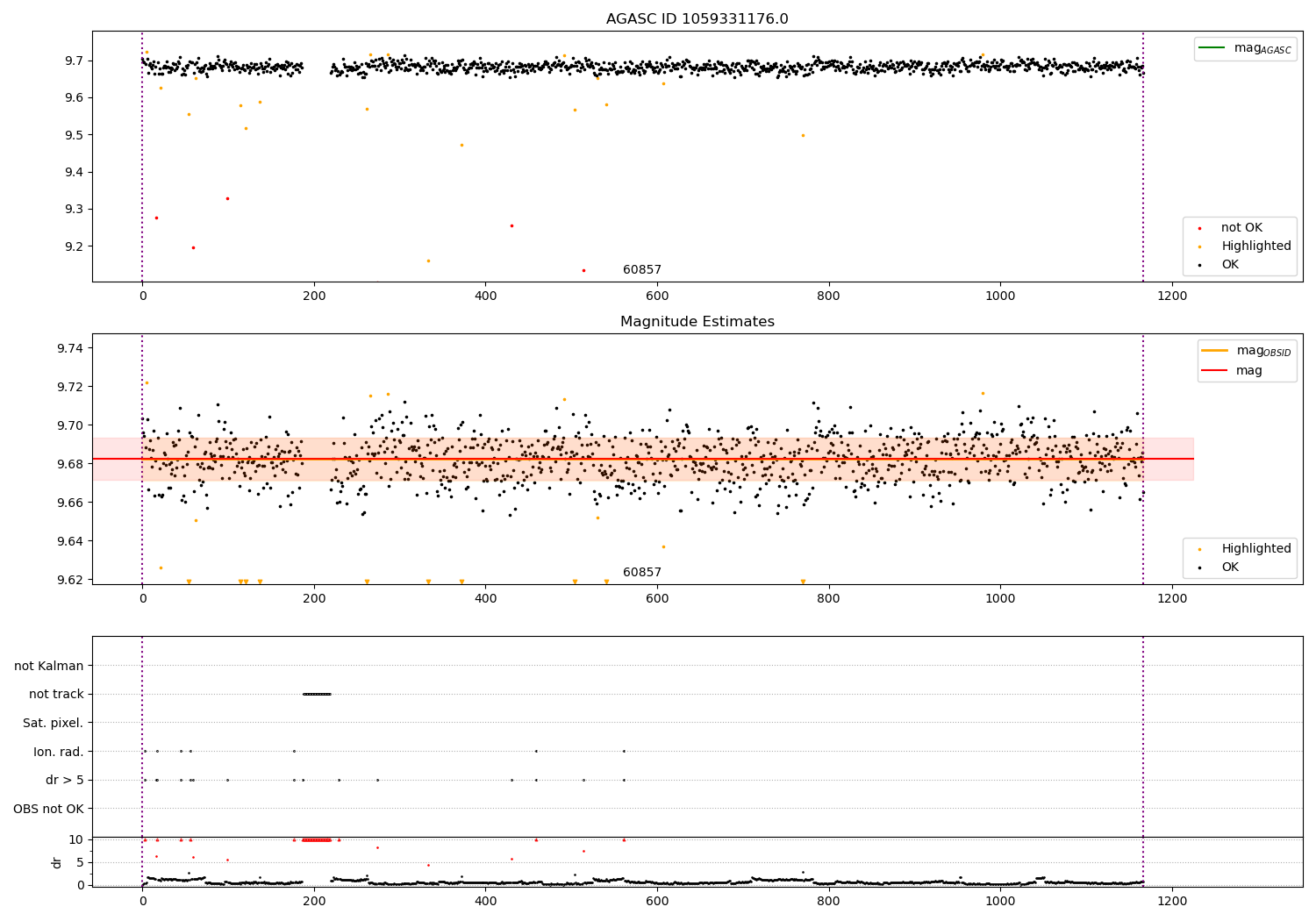Click the green mag AGASC legend line
The image size is (1316, 921).
point(1212,48)
